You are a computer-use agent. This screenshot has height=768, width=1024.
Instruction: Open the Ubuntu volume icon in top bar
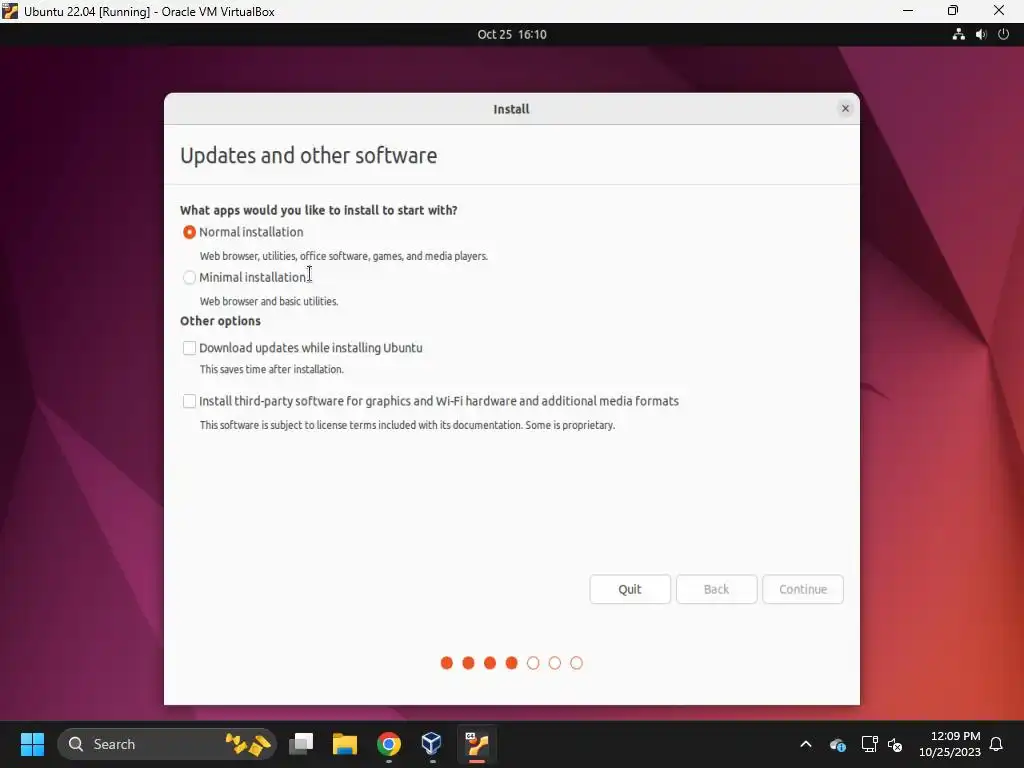pos(981,35)
